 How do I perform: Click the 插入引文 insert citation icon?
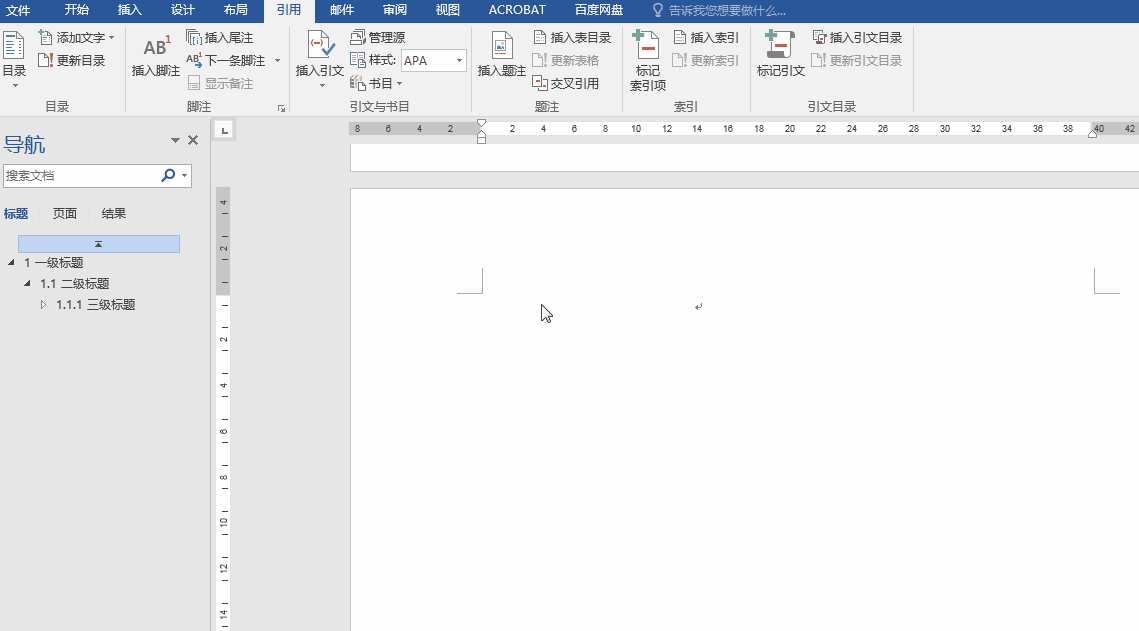[x=320, y=45]
